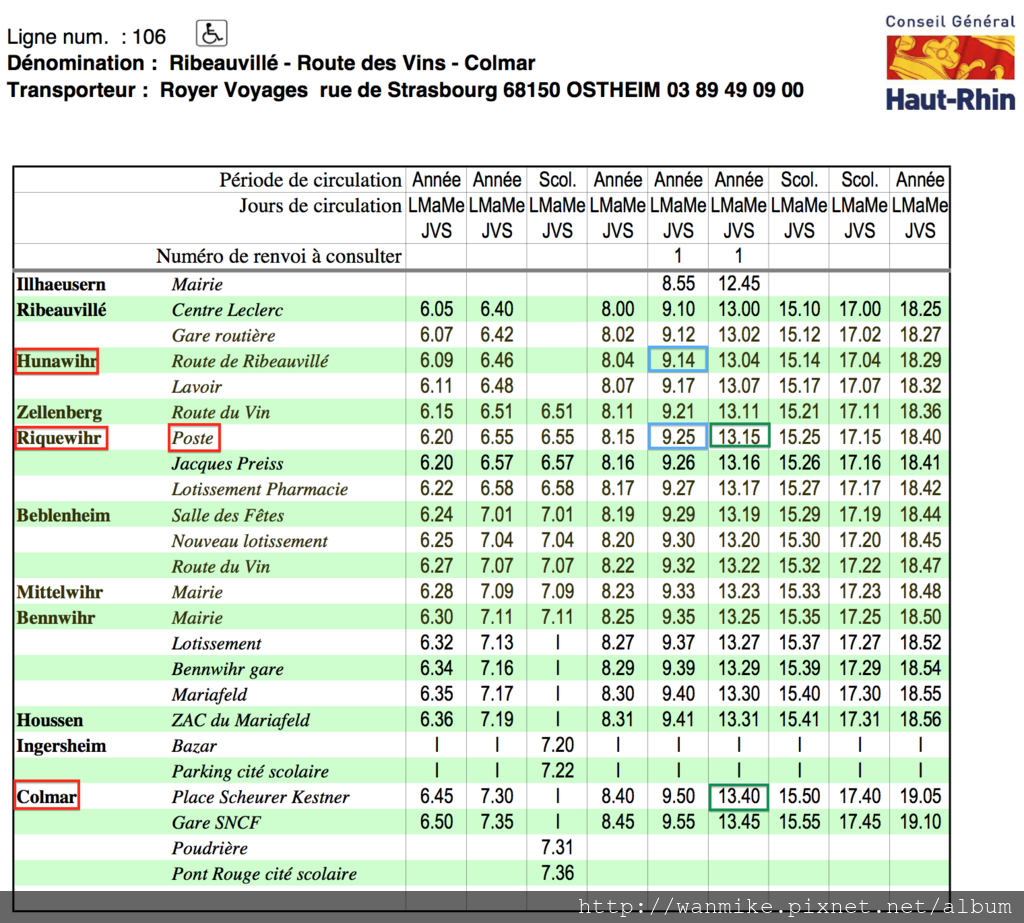Click the Illhaeusern town name
Screen dimensions: 1024x923
[x=61, y=284]
